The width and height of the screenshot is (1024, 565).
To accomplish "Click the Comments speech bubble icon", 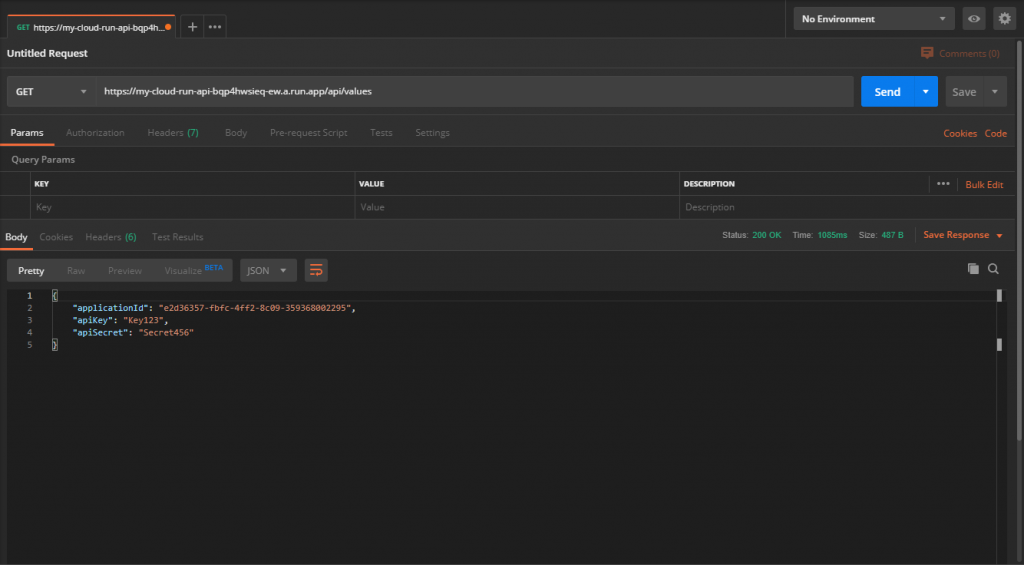I will [x=927, y=53].
